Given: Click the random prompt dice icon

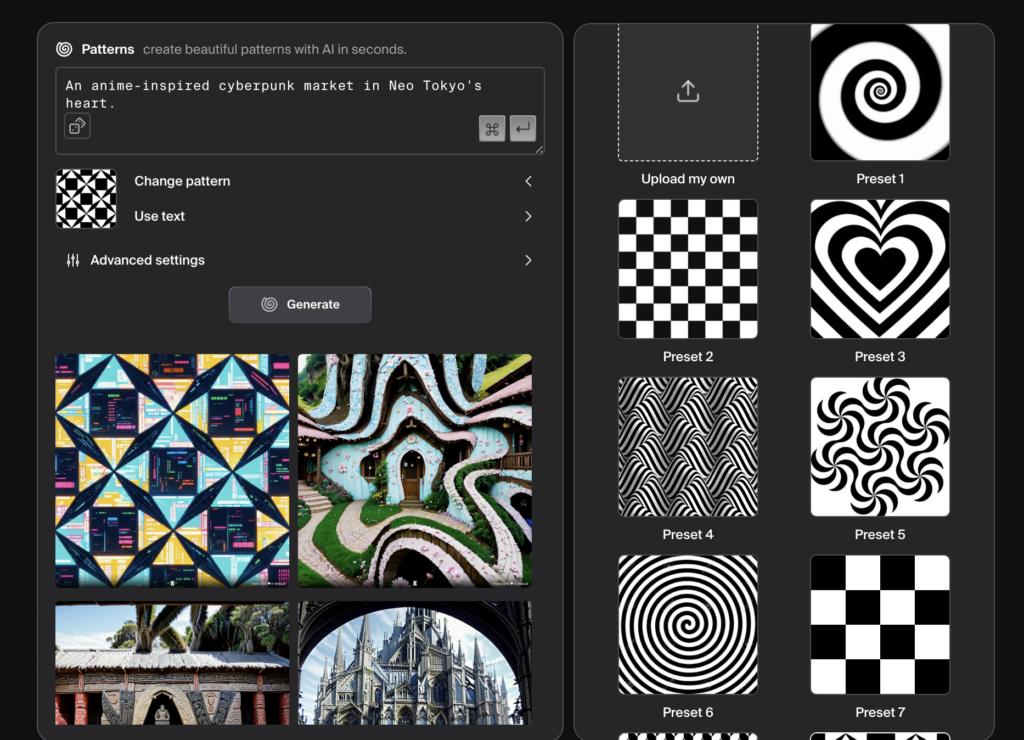Looking at the screenshot, I should pos(77,125).
